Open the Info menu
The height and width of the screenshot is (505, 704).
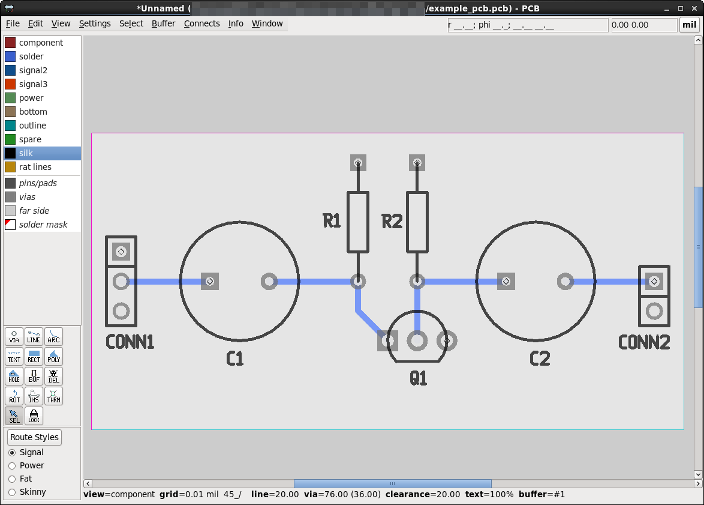coord(236,24)
